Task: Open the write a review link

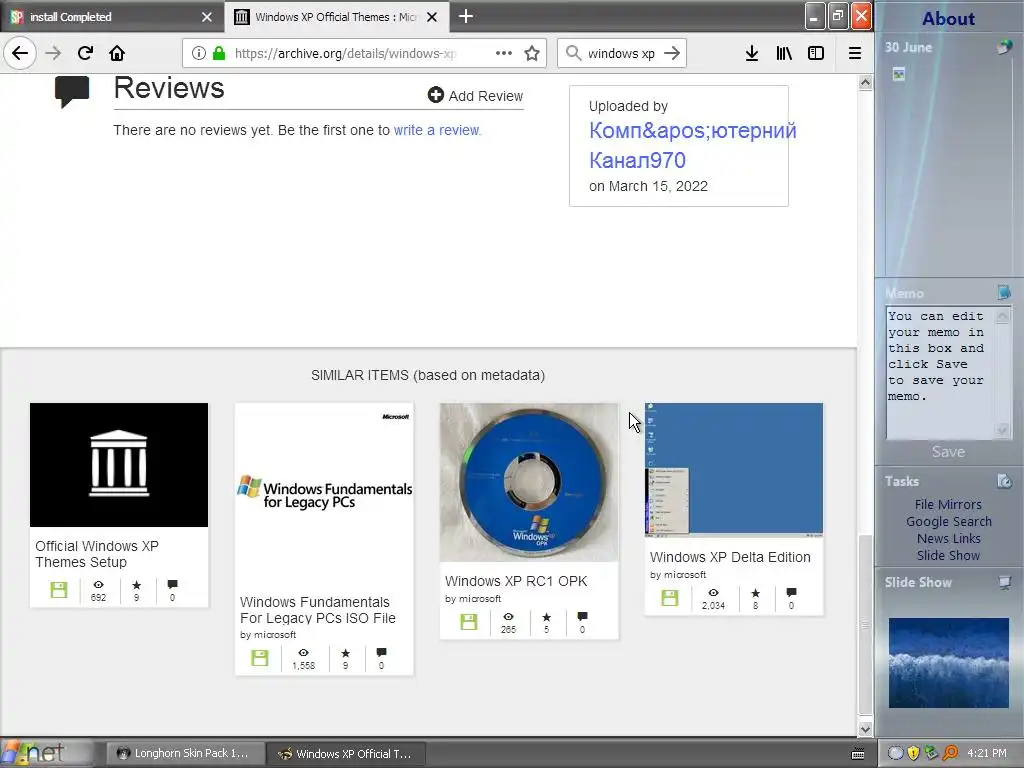Action: (x=436, y=130)
